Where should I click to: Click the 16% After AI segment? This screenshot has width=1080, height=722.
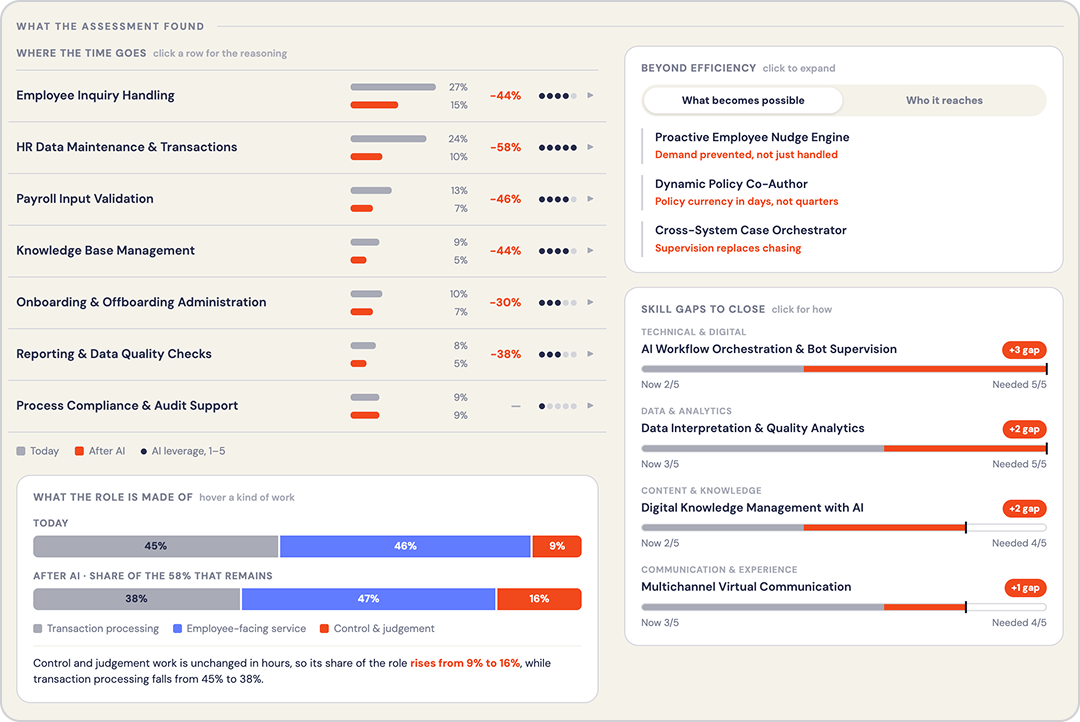coord(539,599)
